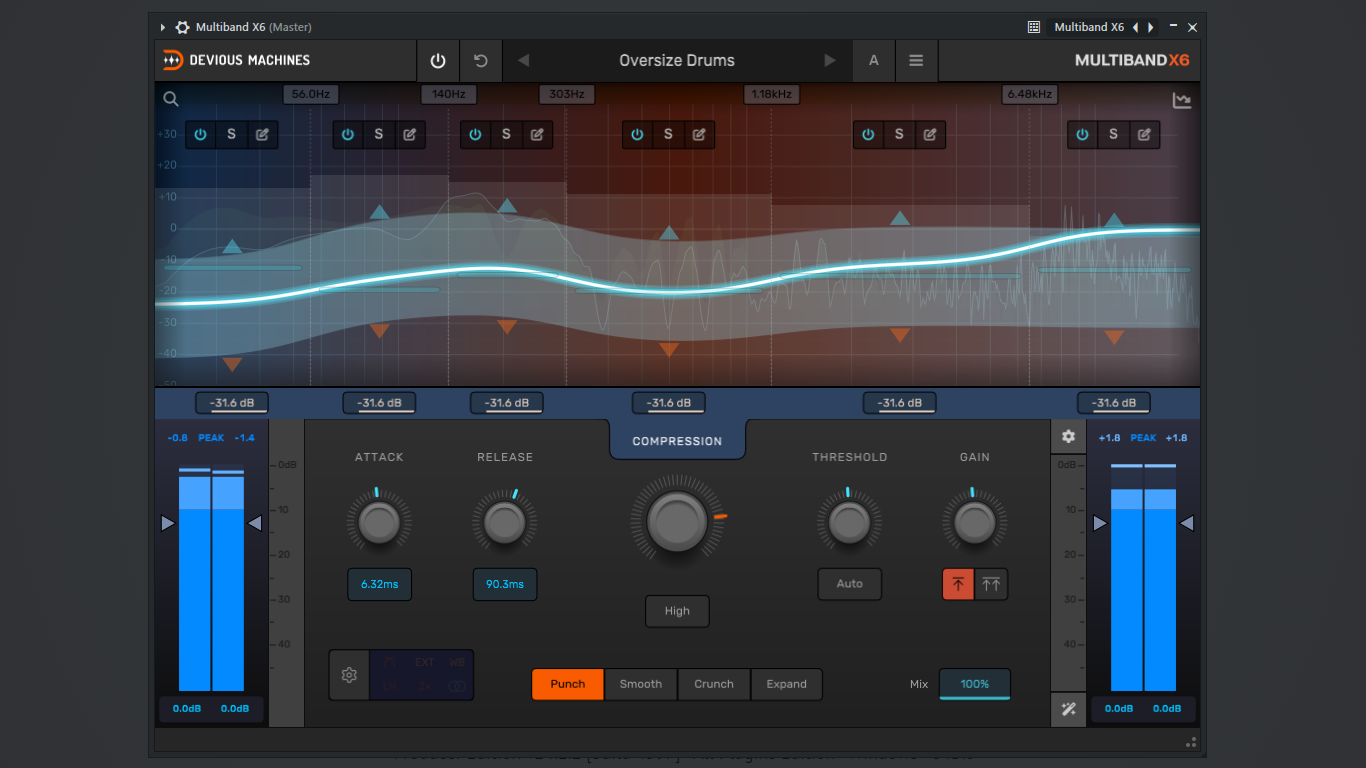1366x768 pixels.
Task: Click the grid icon beside Multiband X6 in title bar
Action: point(1034,27)
